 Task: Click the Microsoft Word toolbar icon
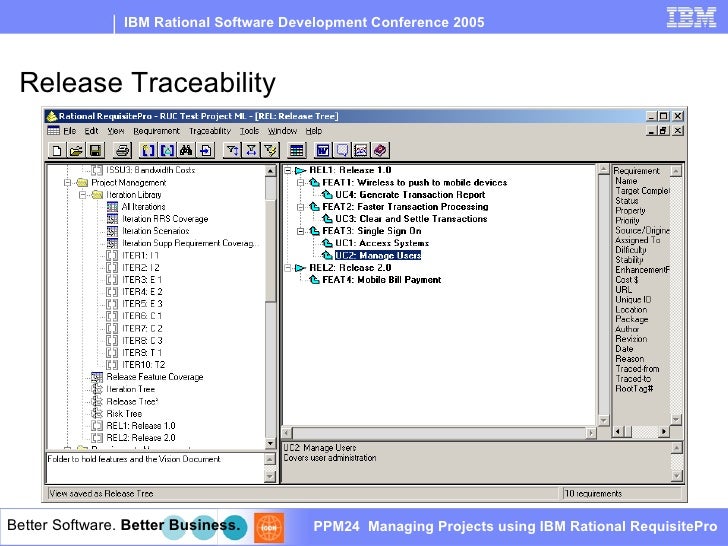click(x=323, y=150)
